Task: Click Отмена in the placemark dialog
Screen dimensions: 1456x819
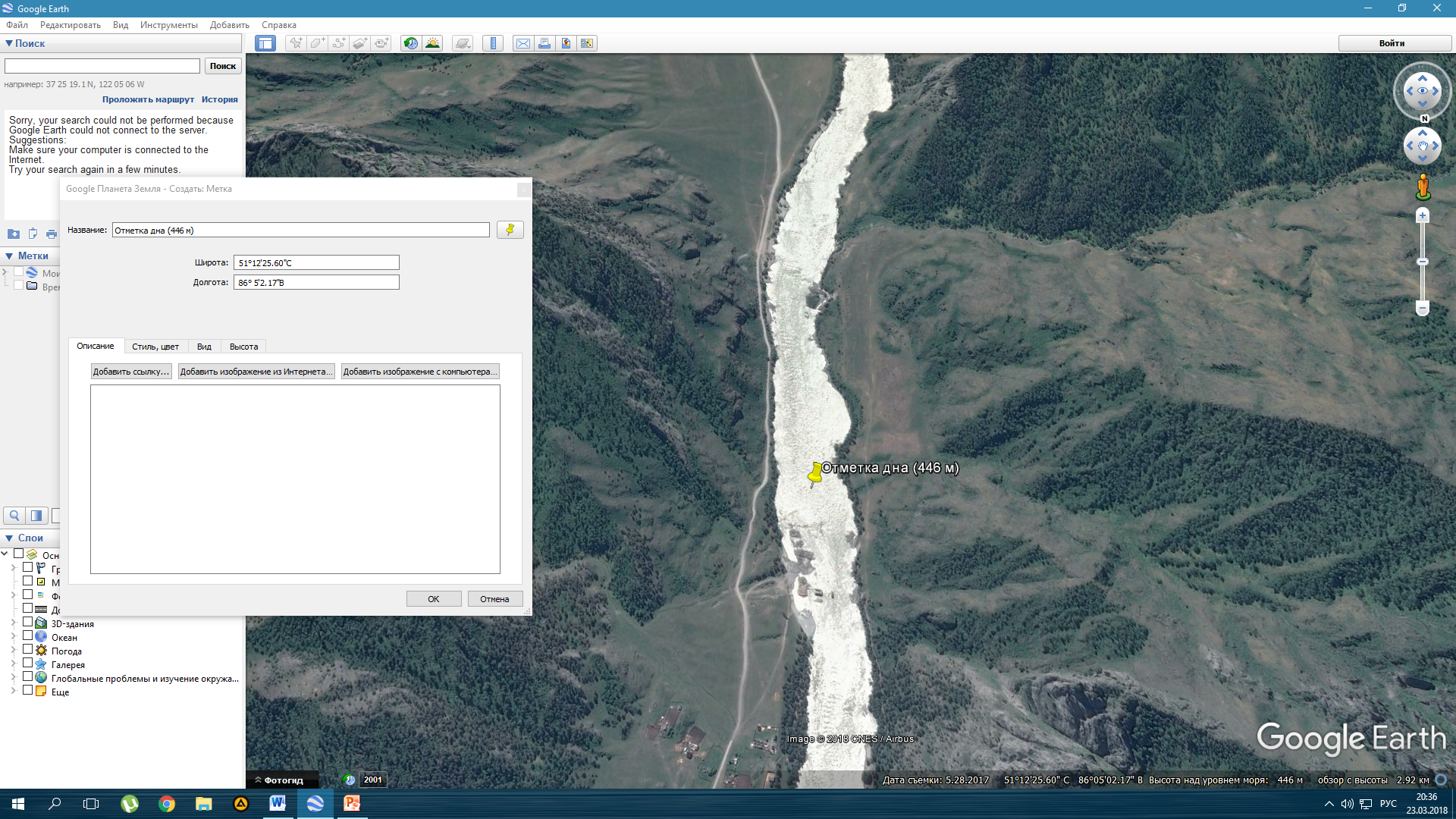Action: [494, 599]
